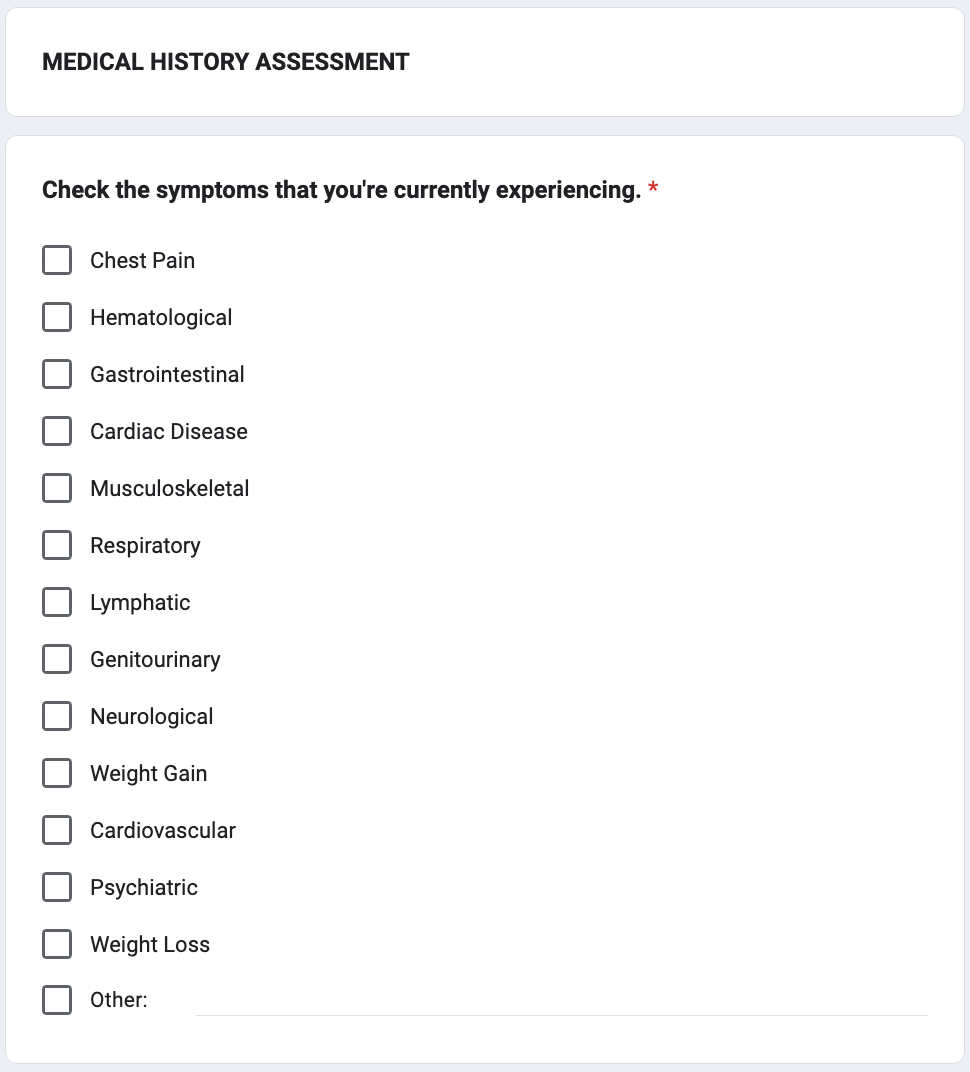Click the symptoms question title text
Viewport: 970px width, 1072px height.
point(341,190)
